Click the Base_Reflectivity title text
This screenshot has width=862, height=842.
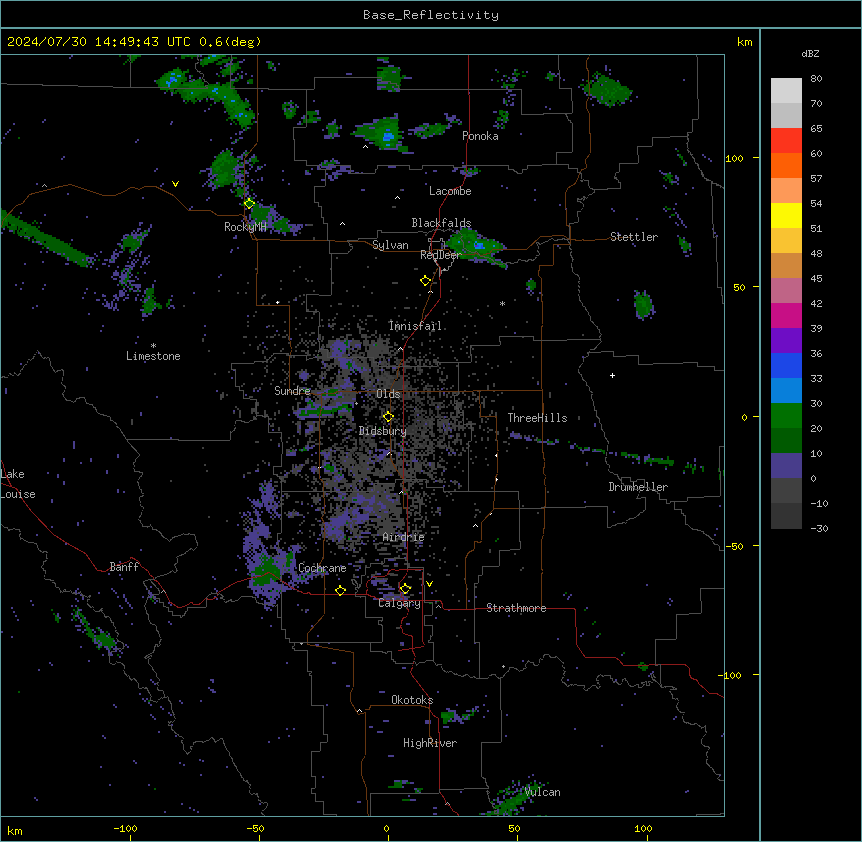[431, 15]
